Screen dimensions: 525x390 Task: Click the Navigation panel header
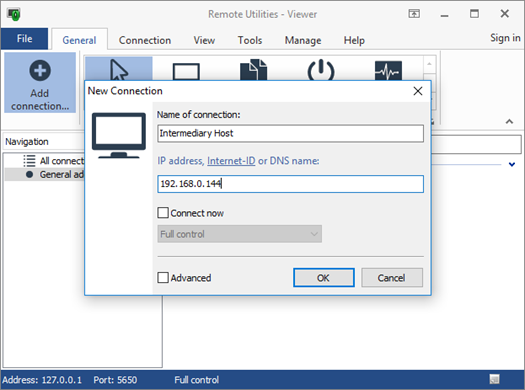44,142
